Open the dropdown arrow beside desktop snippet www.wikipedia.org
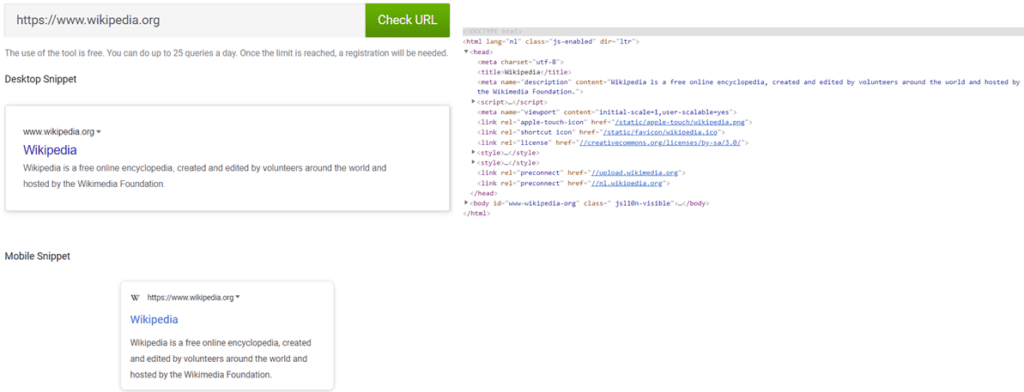Image resolution: width=1024 pixels, height=392 pixels. [x=99, y=132]
